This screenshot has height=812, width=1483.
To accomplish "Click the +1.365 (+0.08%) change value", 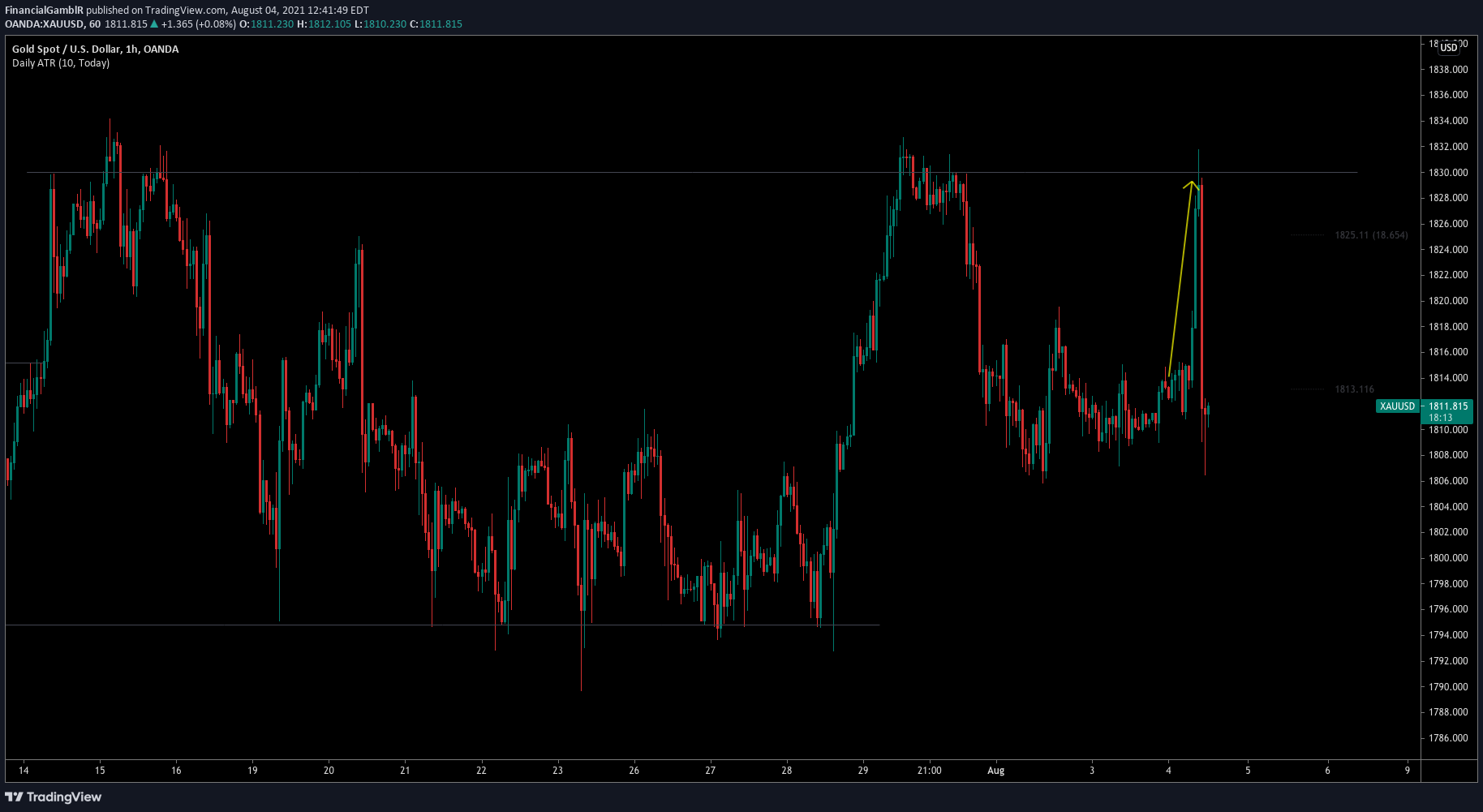I will pos(199,24).
